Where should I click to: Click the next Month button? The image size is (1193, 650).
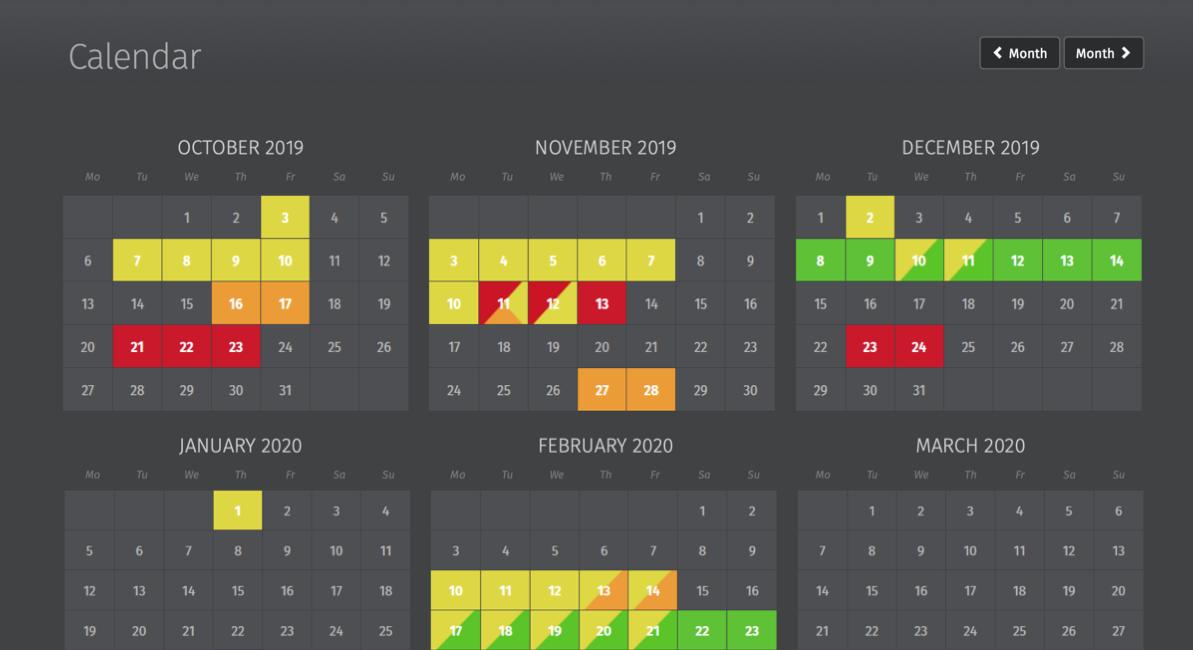pos(1103,53)
